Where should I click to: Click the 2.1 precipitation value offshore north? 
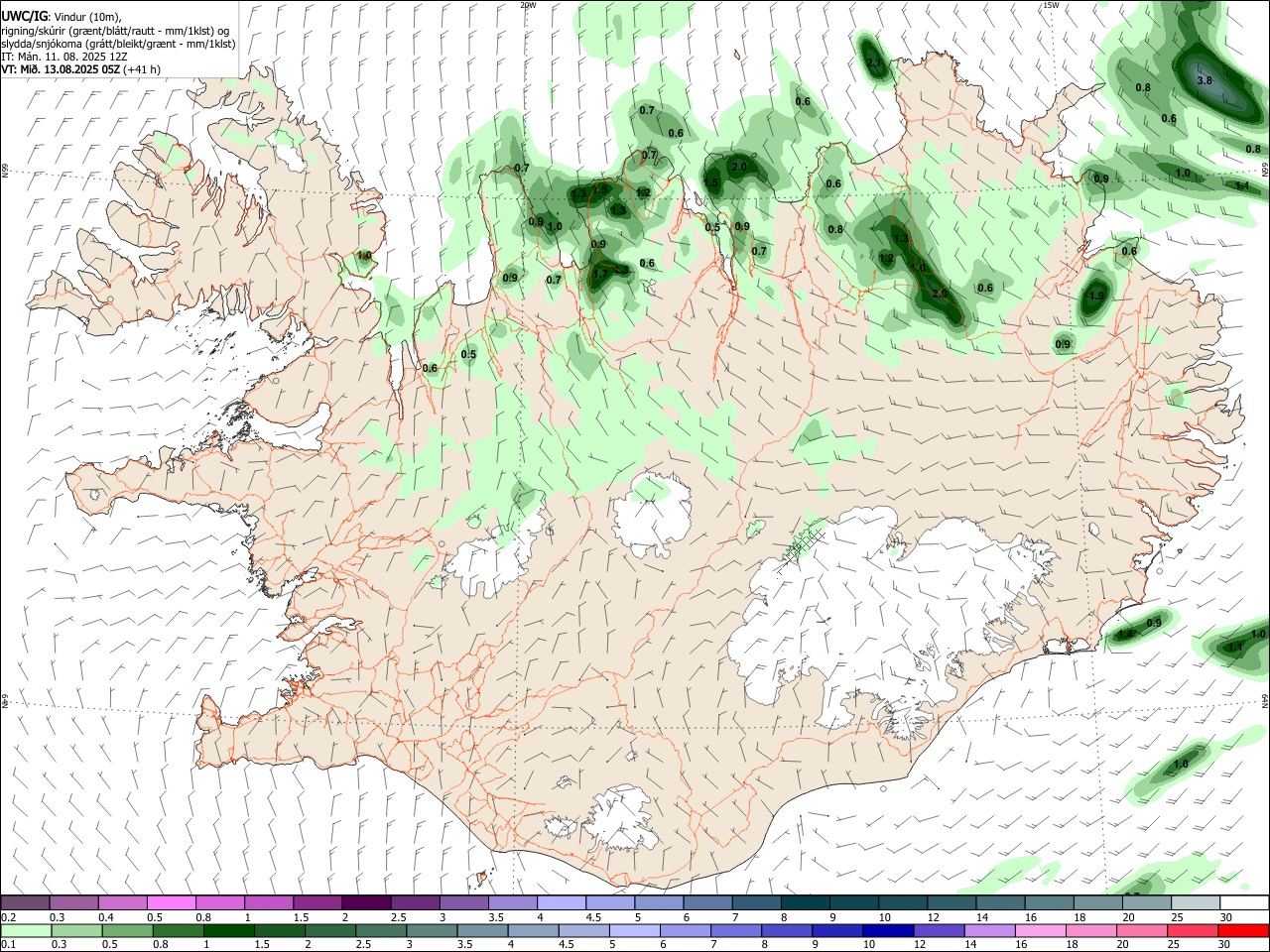874,62
